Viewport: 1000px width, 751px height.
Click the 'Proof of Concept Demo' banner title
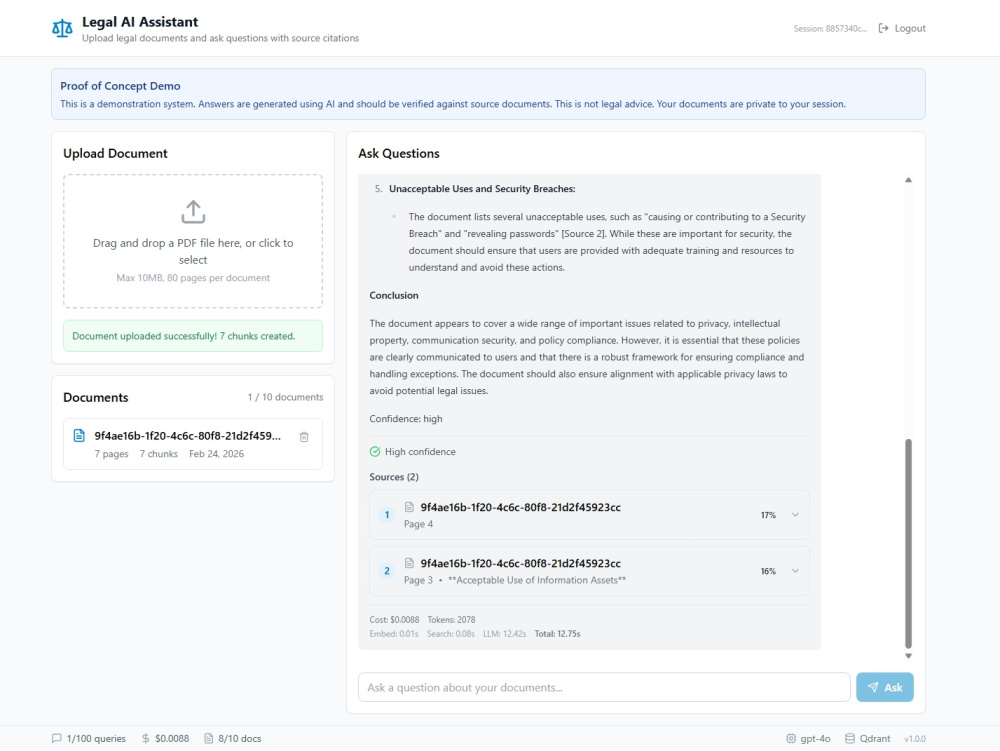click(x=120, y=85)
